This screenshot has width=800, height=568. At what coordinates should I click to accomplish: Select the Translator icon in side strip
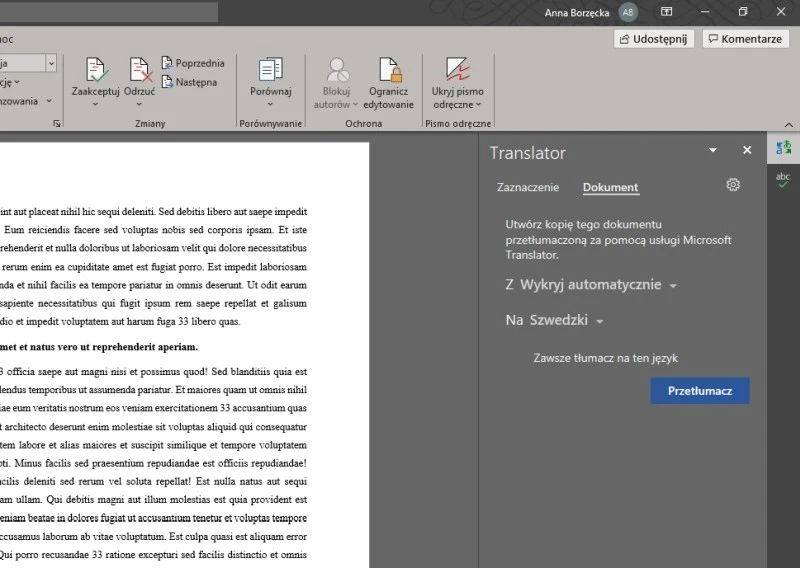point(783,148)
